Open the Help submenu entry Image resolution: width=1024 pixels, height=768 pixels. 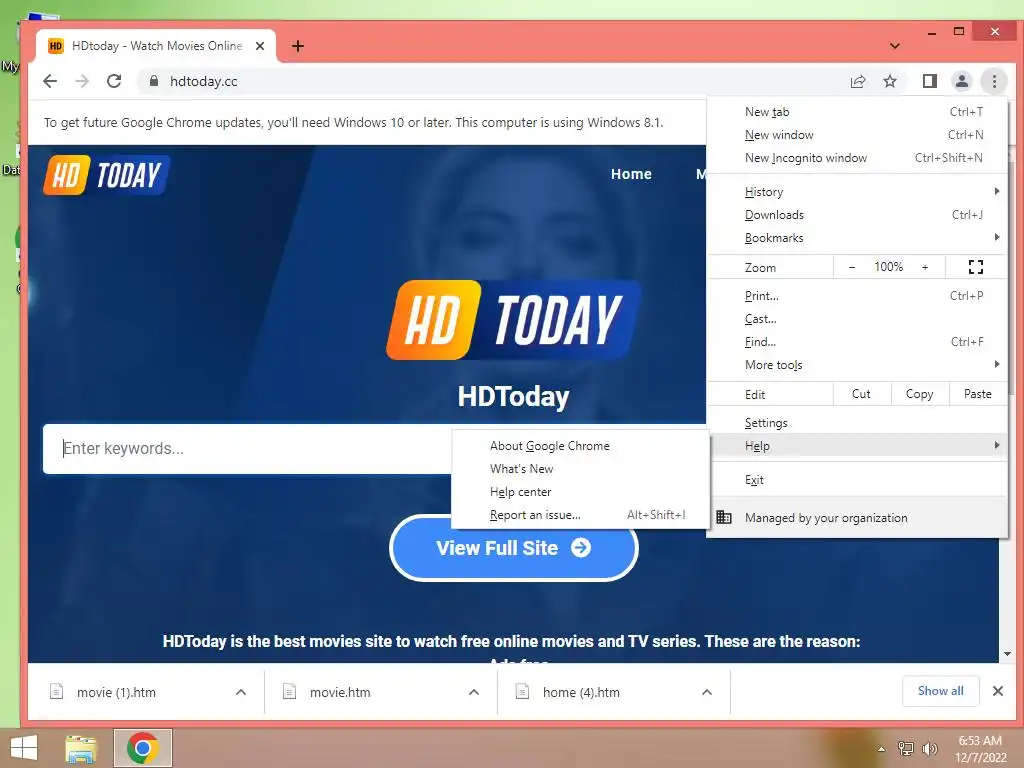point(857,445)
